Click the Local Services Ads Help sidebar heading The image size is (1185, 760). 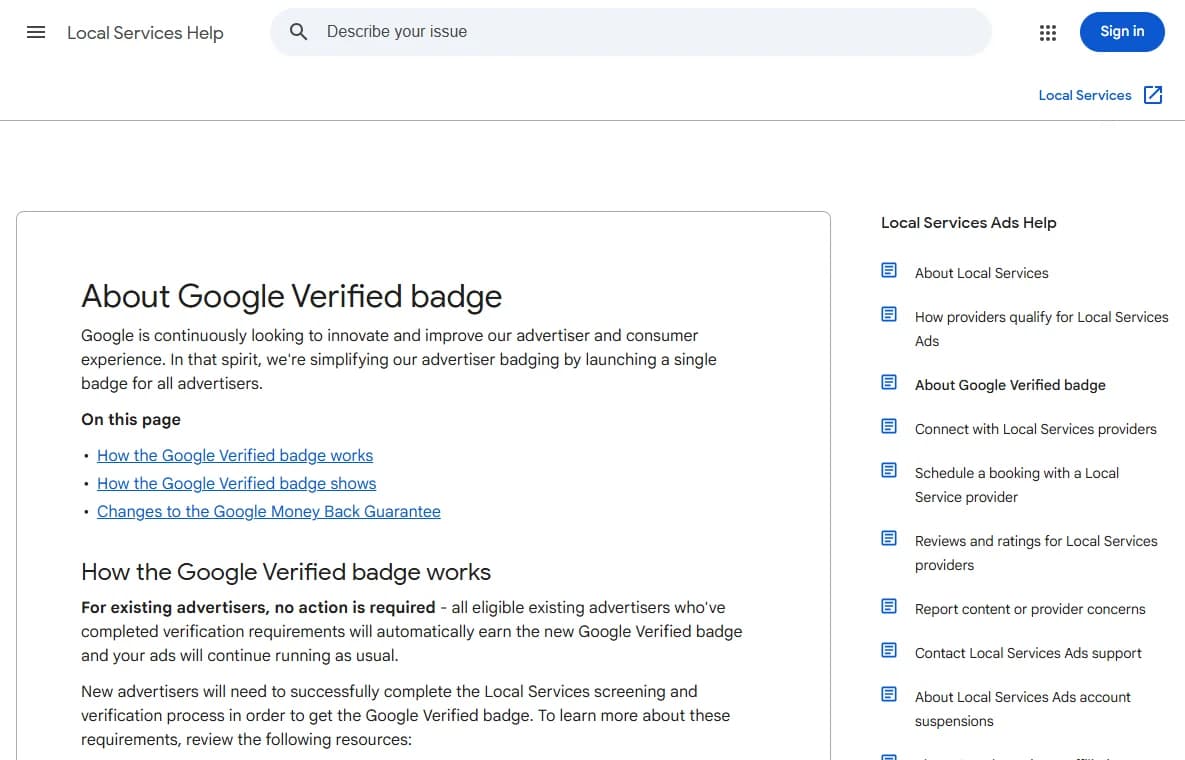(968, 223)
